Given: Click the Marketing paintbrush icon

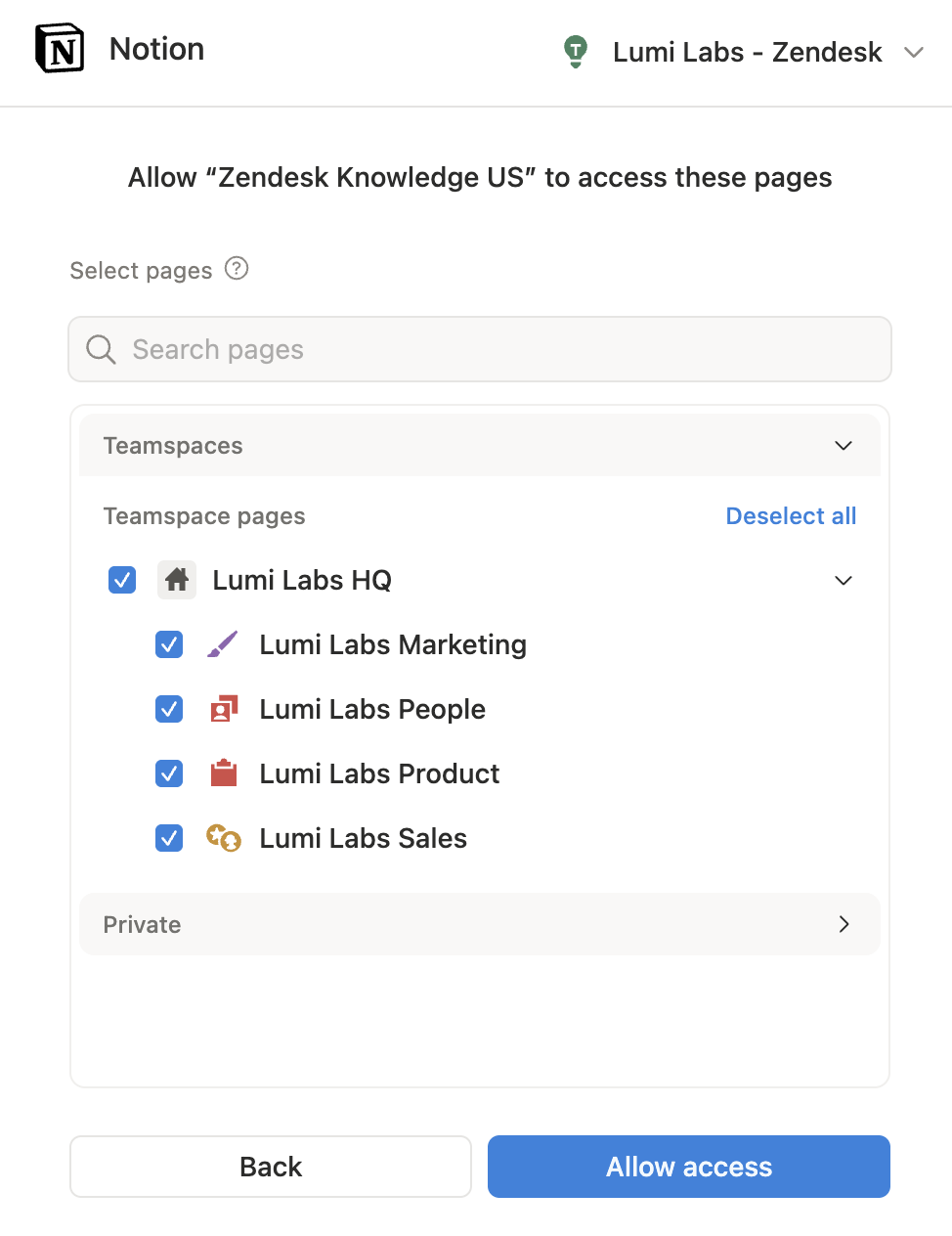Looking at the screenshot, I should (x=223, y=644).
